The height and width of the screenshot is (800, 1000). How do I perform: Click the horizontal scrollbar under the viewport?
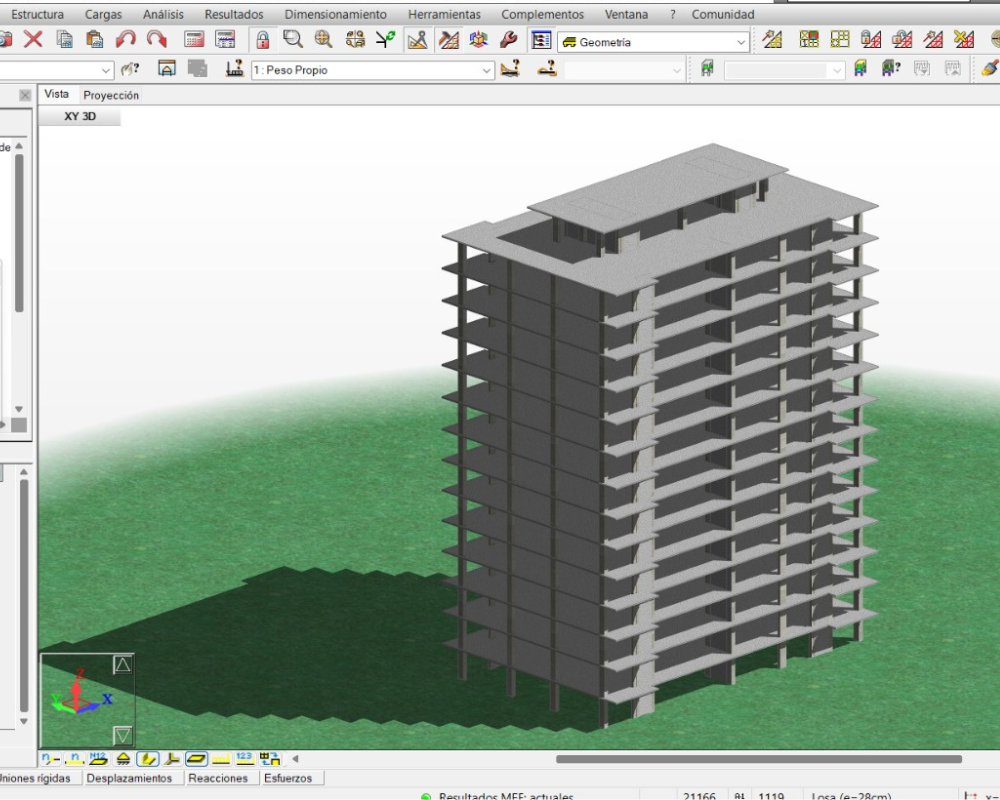758,759
